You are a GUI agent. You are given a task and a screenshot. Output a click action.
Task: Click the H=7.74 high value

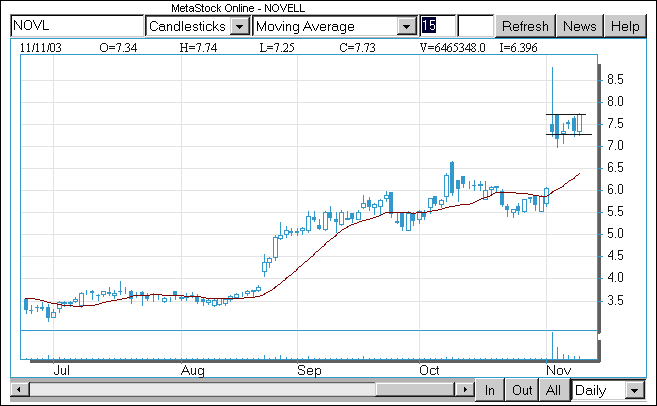[x=198, y=48]
